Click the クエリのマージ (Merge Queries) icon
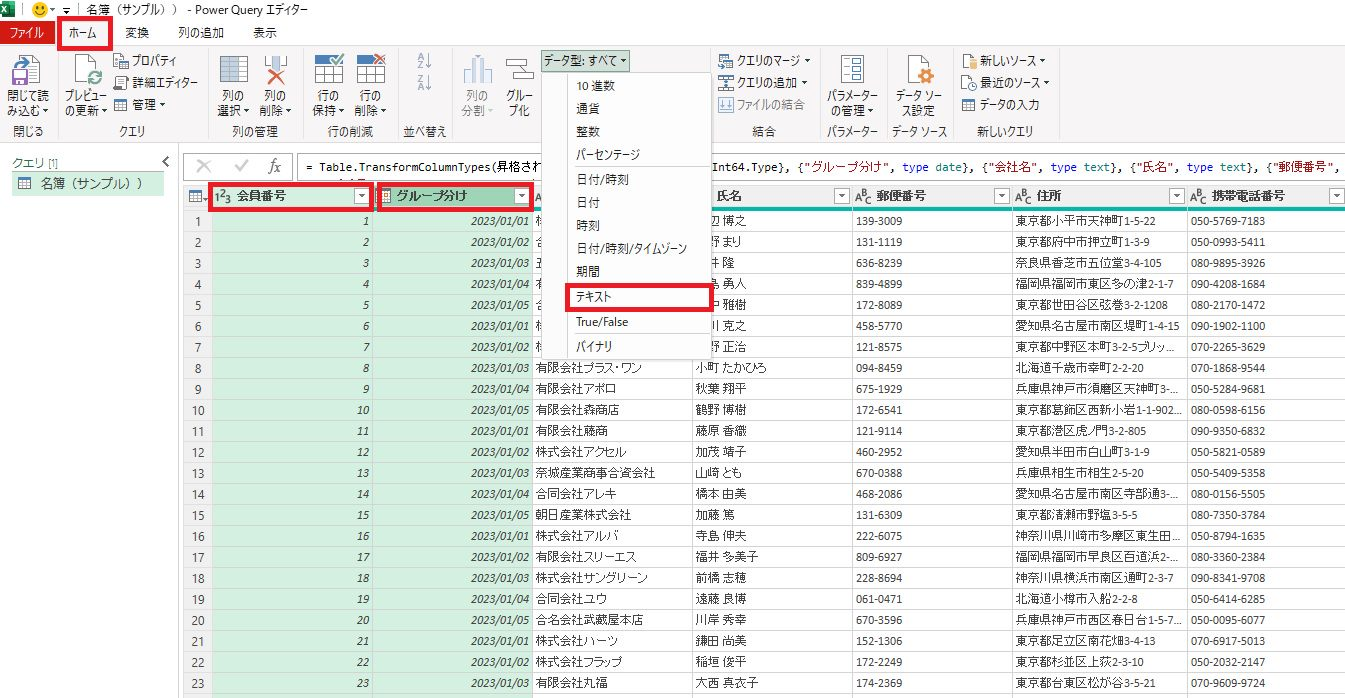Viewport: 1345px width, 698px height. click(725, 61)
